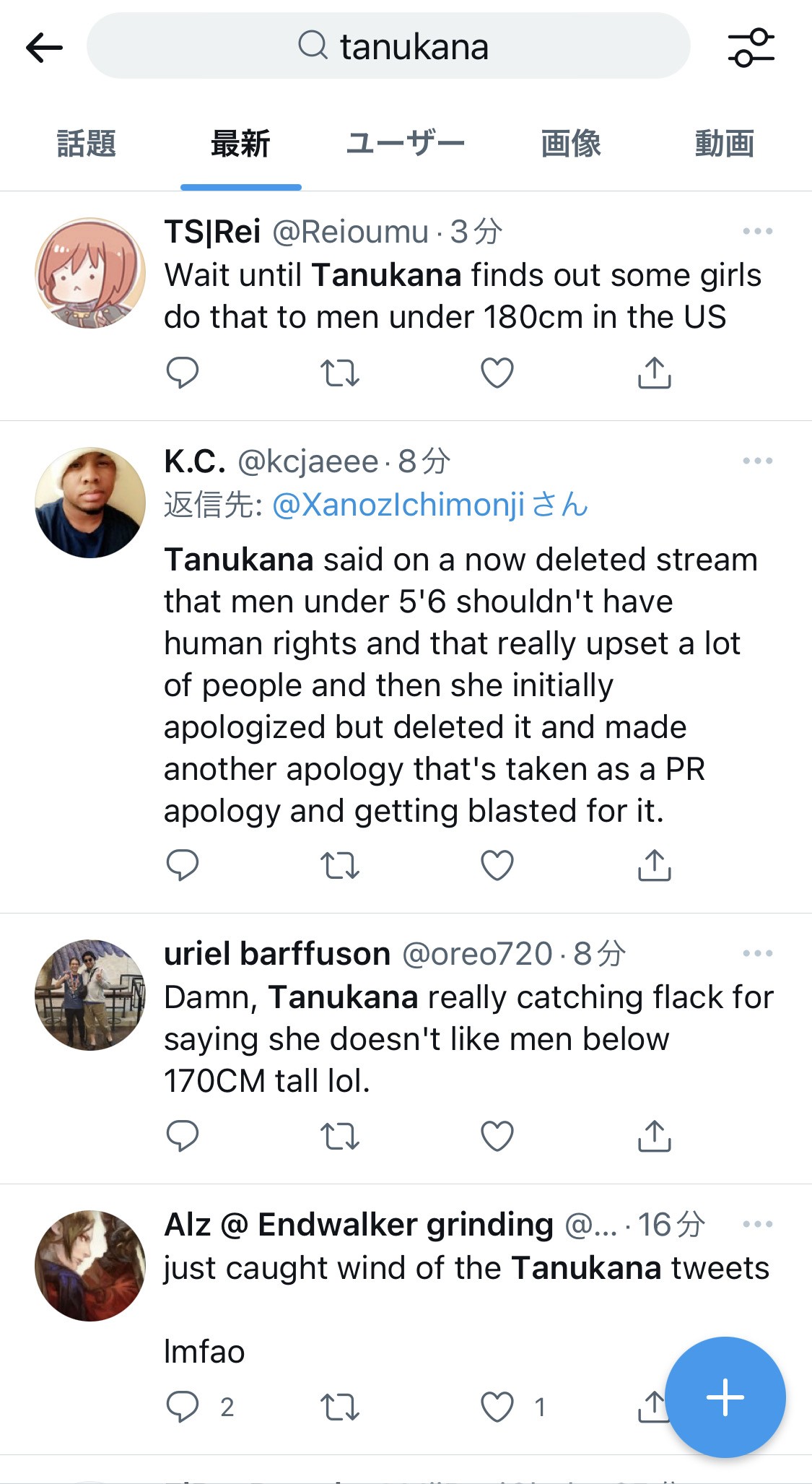This screenshot has width=812, height=1484.
Task: Compose a new tweet with plus button
Action: [725, 1397]
